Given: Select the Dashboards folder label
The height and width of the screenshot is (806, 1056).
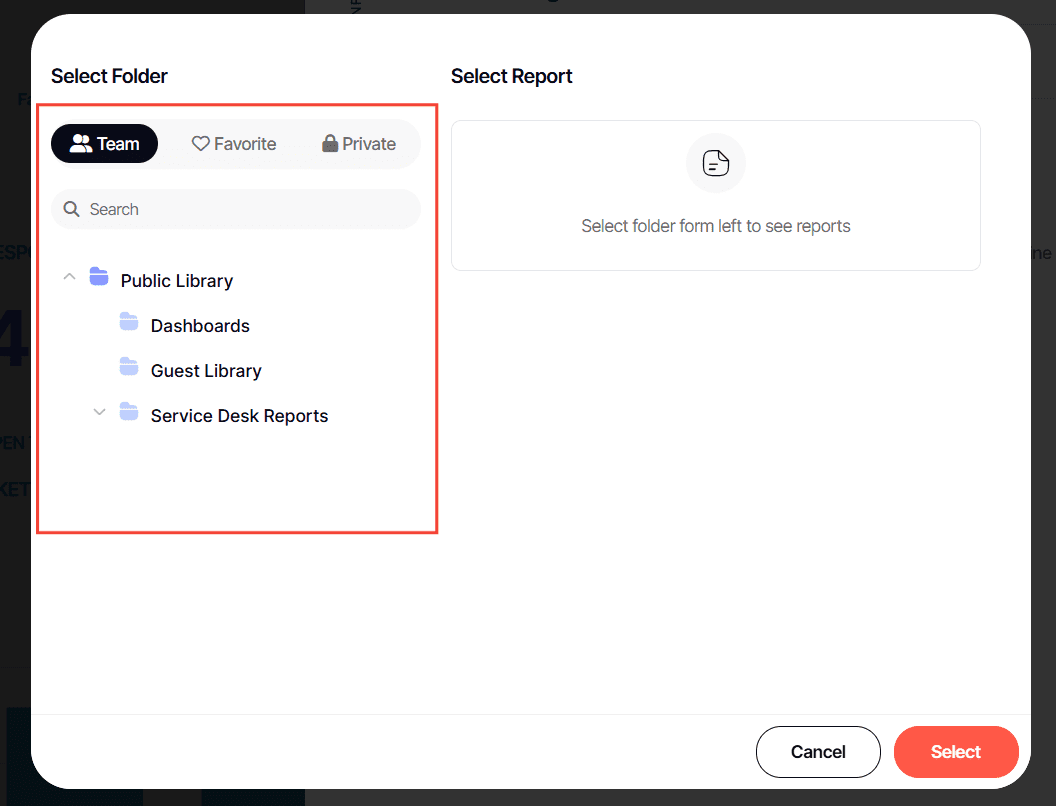Looking at the screenshot, I should pyautogui.click(x=200, y=326).
